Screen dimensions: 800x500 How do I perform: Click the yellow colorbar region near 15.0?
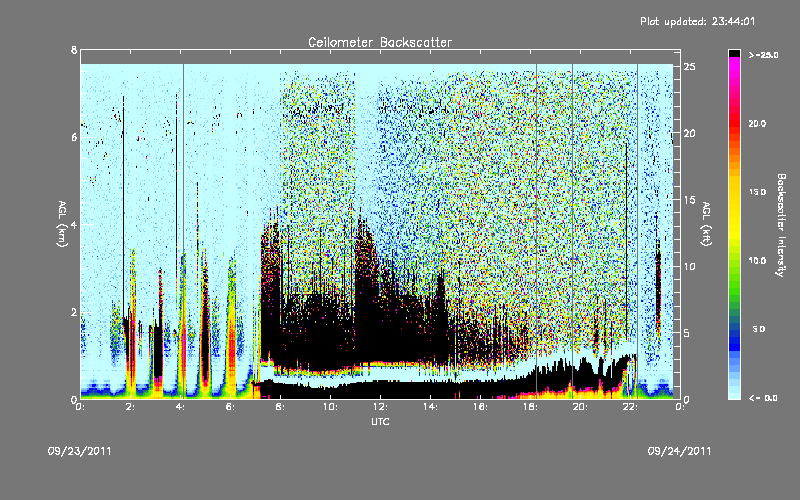pos(734,192)
